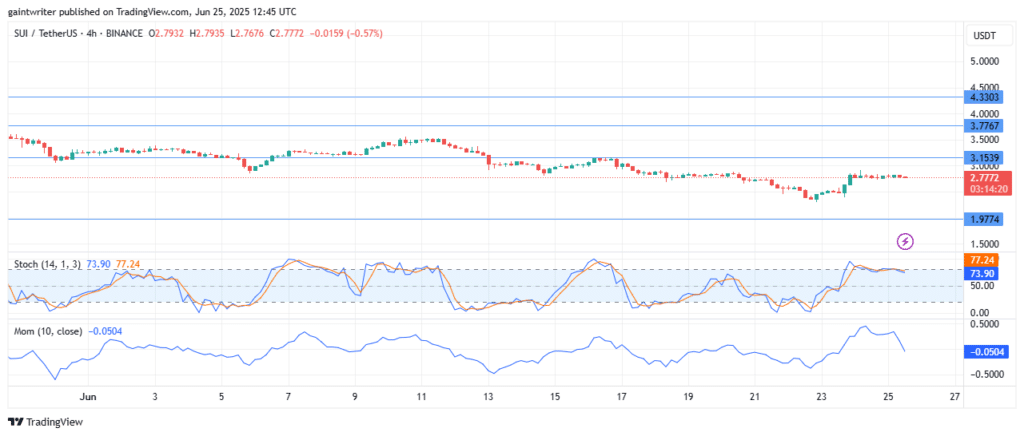The image size is (1024, 436).
Task: Click the date 7 on the time axis
Action: [288, 396]
